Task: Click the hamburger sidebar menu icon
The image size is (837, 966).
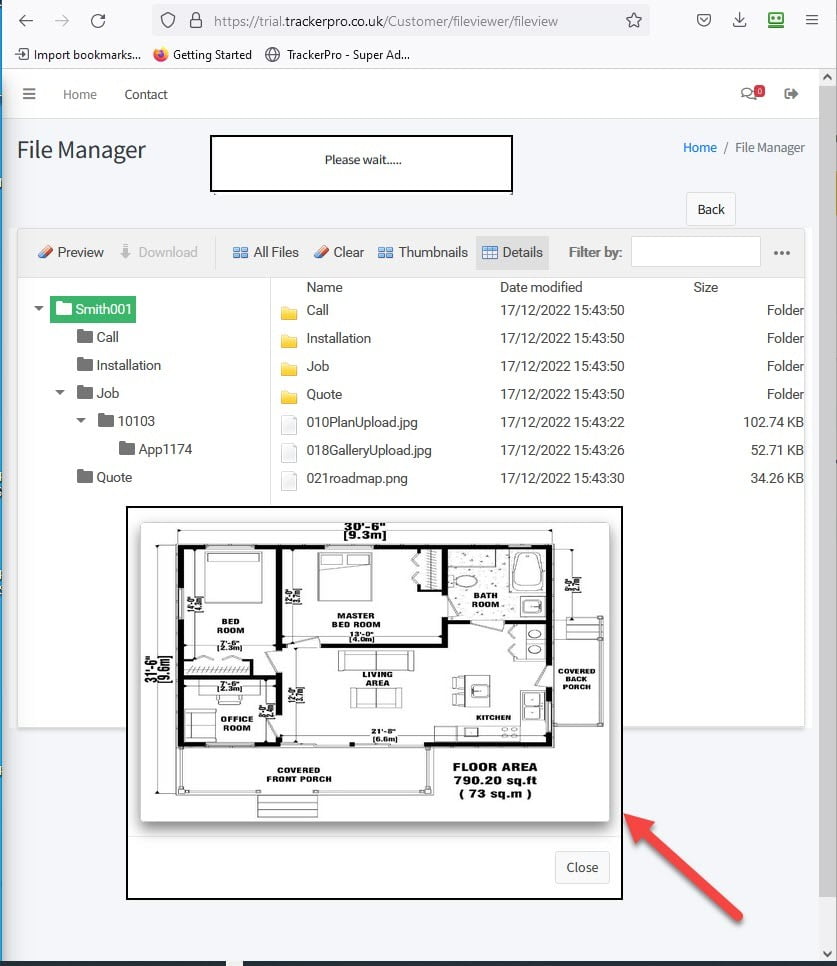Action: pos(29,94)
